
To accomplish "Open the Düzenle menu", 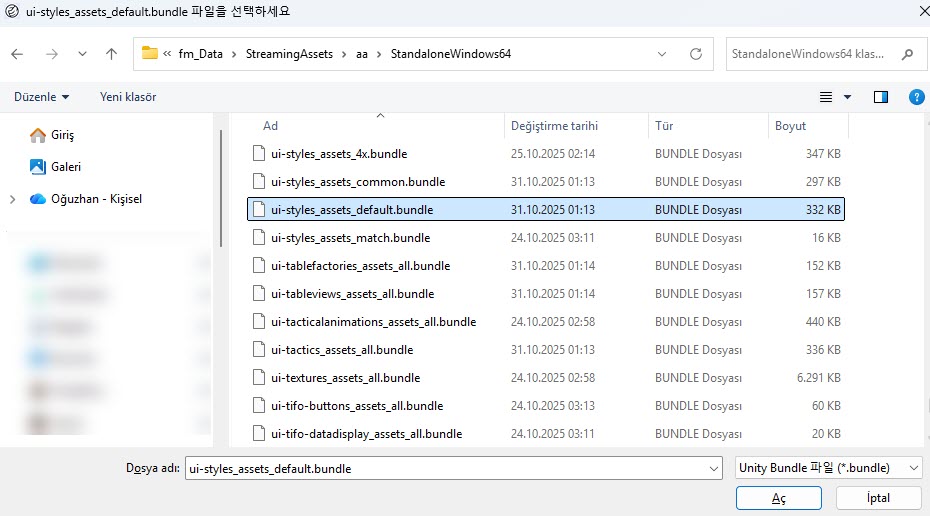I will point(41,97).
